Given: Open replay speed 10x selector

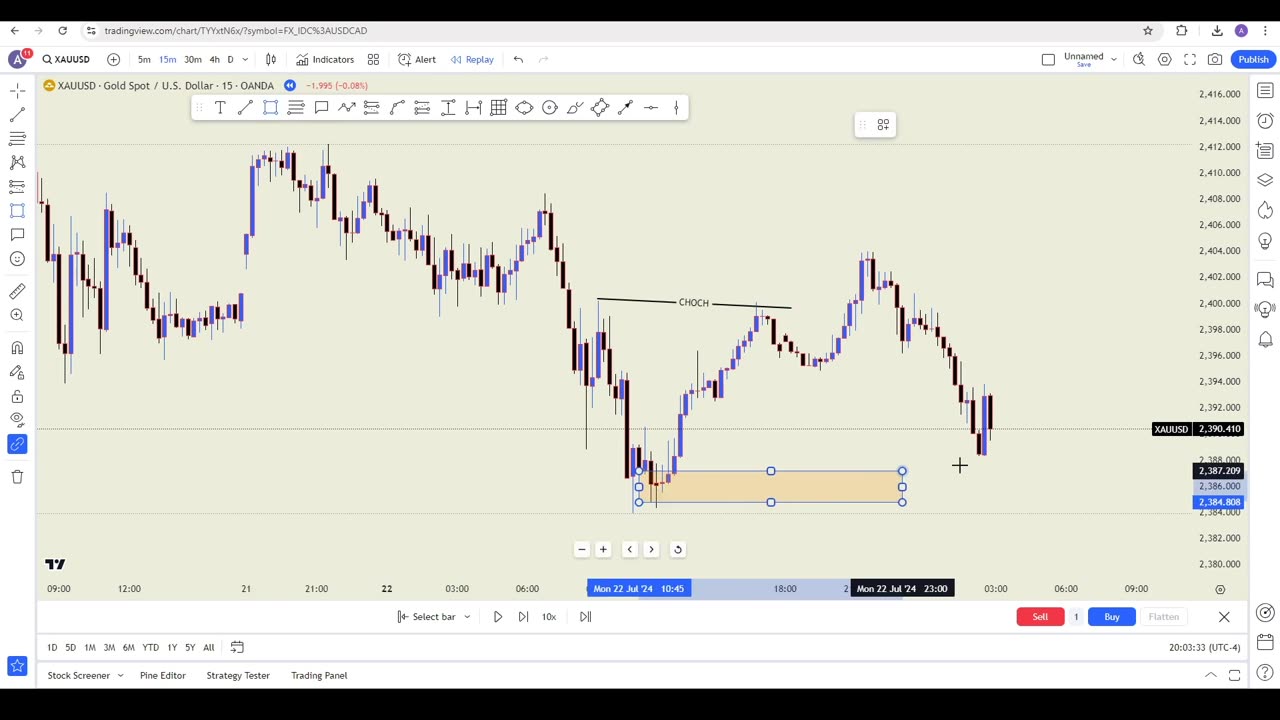Looking at the screenshot, I should (x=549, y=617).
